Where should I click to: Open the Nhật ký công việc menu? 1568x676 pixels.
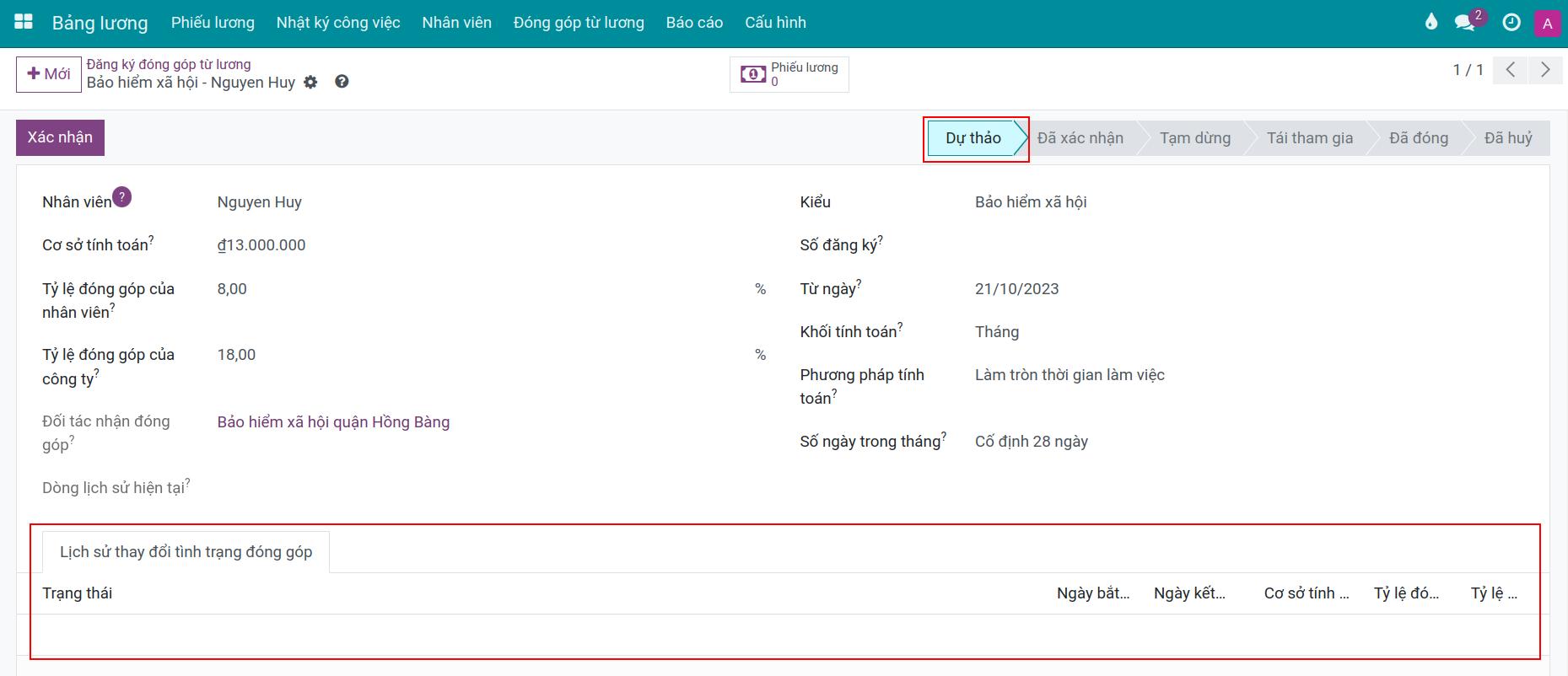(338, 23)
